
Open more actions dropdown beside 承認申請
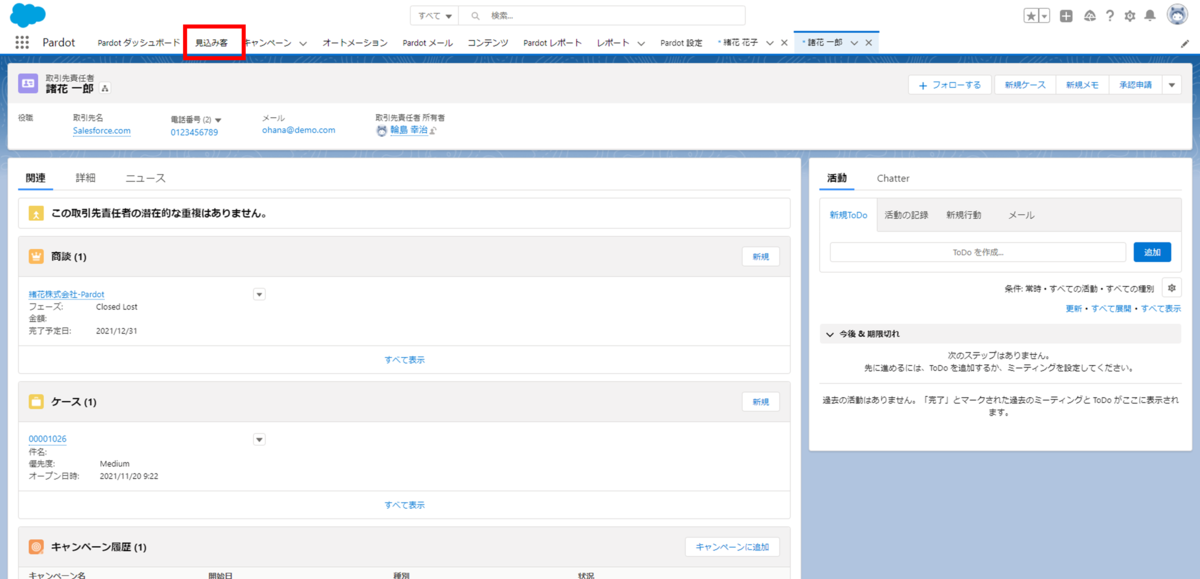point(1173,85)
